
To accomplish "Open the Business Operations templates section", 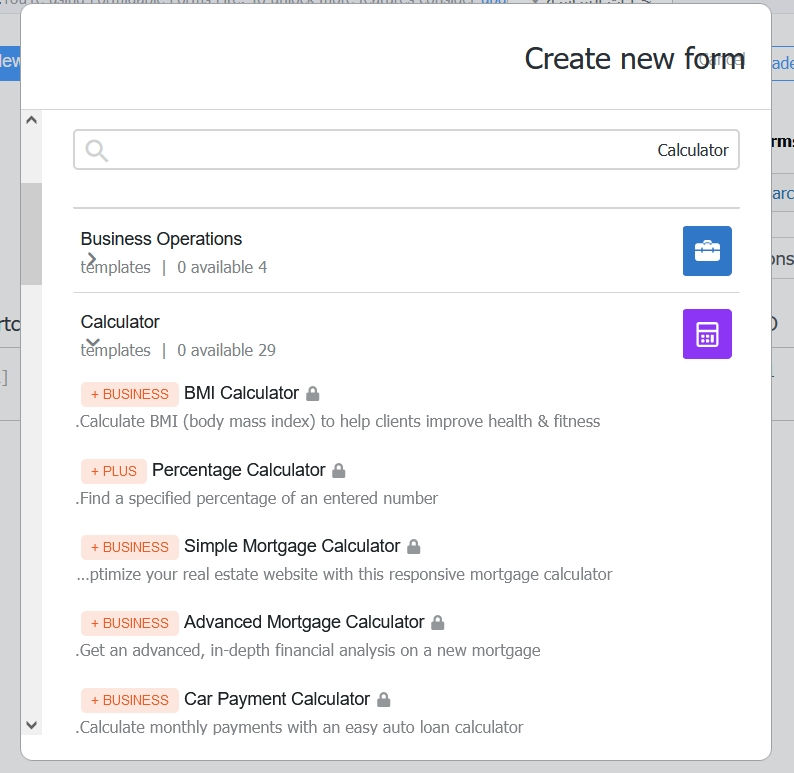I will point(161,239).
